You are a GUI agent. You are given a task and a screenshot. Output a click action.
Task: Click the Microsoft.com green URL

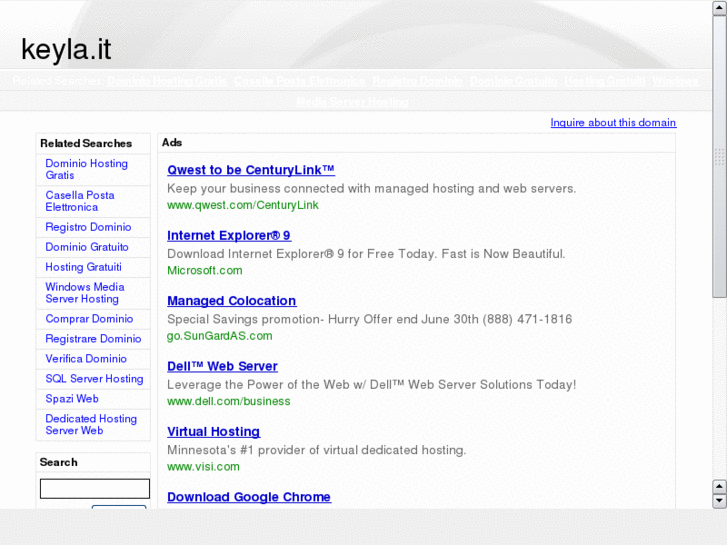click(204, 270)
